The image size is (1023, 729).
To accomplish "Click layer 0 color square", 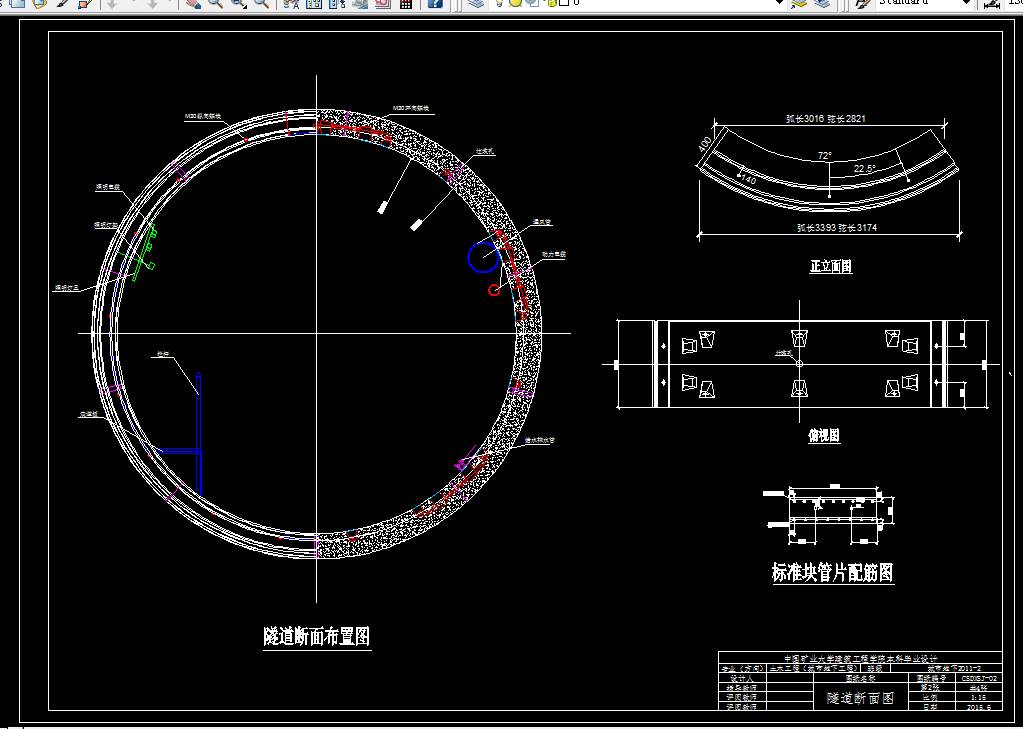I will [564, 3].
